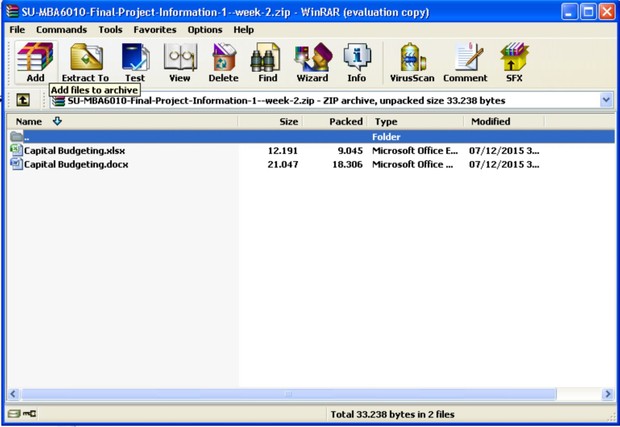The image size is (620, 427).
Task: Open the Commands menu
Action: pyautogui.click(x=61, y=30)
